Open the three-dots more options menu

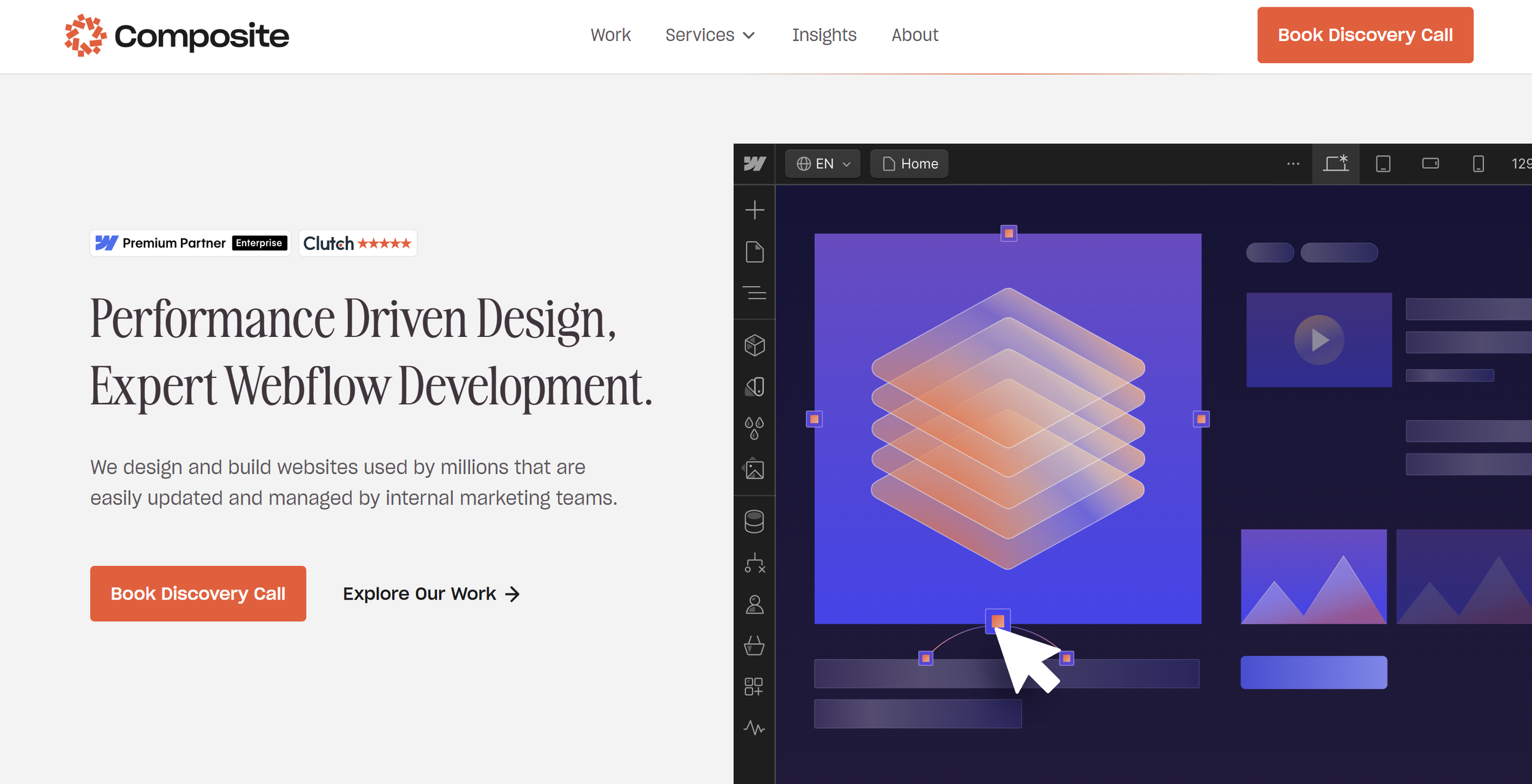point(1293,164)
